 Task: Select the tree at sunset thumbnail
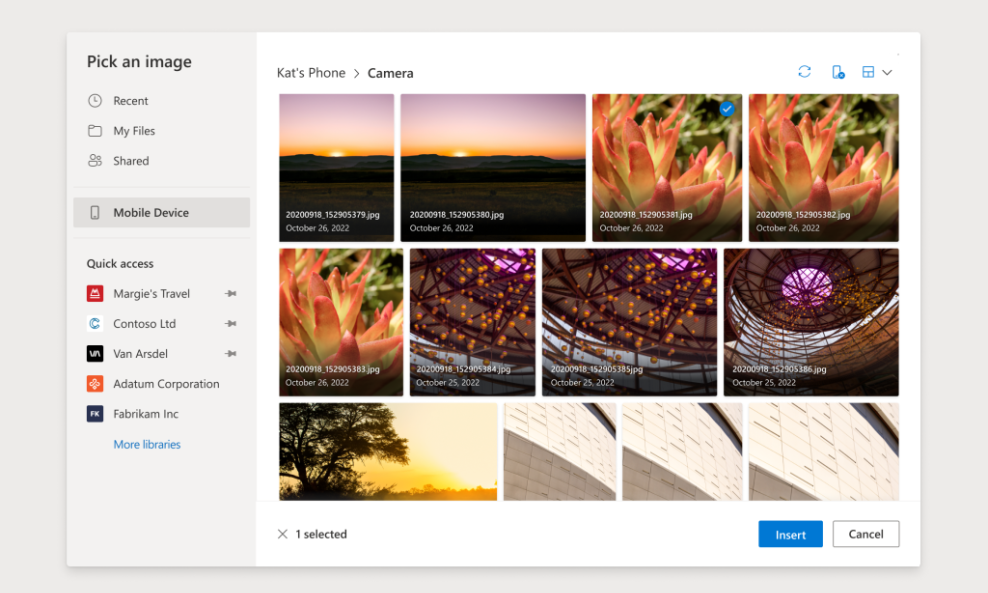(388, 452)
